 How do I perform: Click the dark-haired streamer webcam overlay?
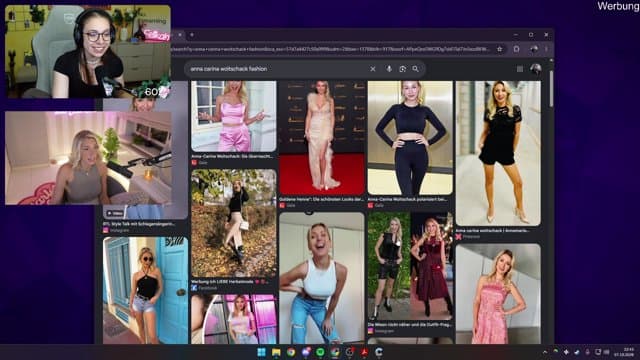pos(88,51)
